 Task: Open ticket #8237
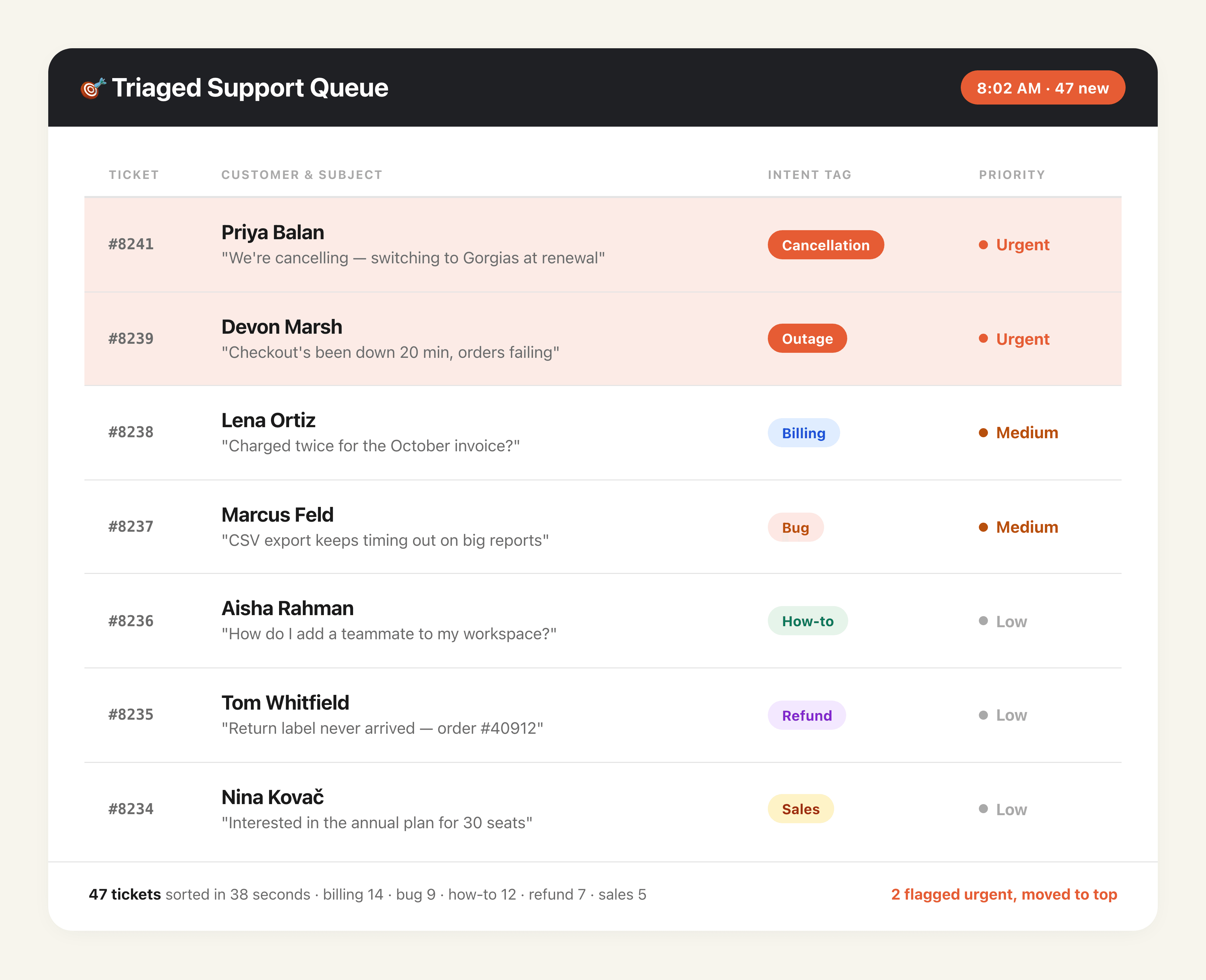pyautogui.click(x=131, y=526)
